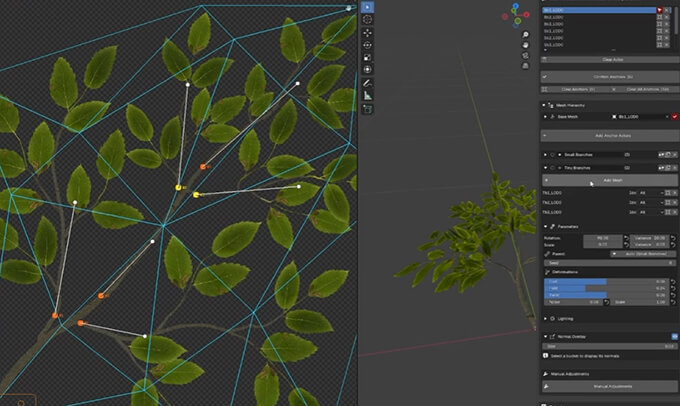This screenshot has height=406, width=680.
Task: Select the Measure tool
Action: click(367, 95)
